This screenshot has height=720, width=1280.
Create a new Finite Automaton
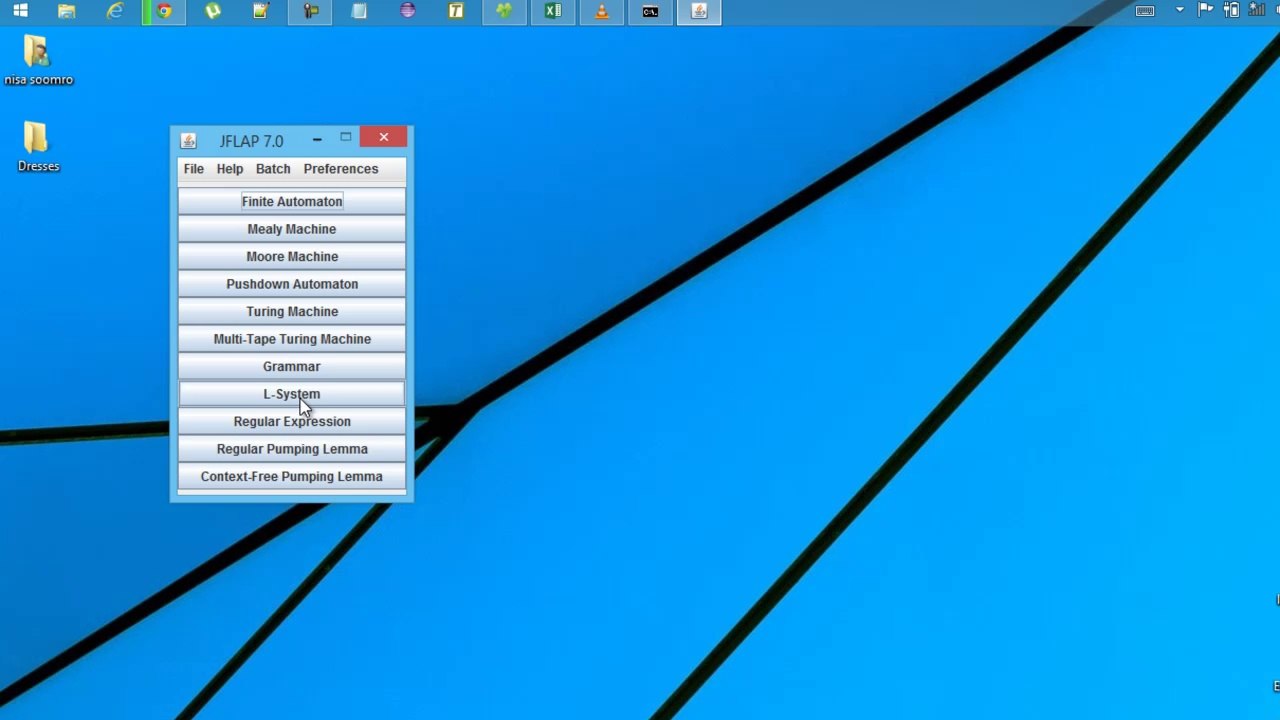pos(292,202)
